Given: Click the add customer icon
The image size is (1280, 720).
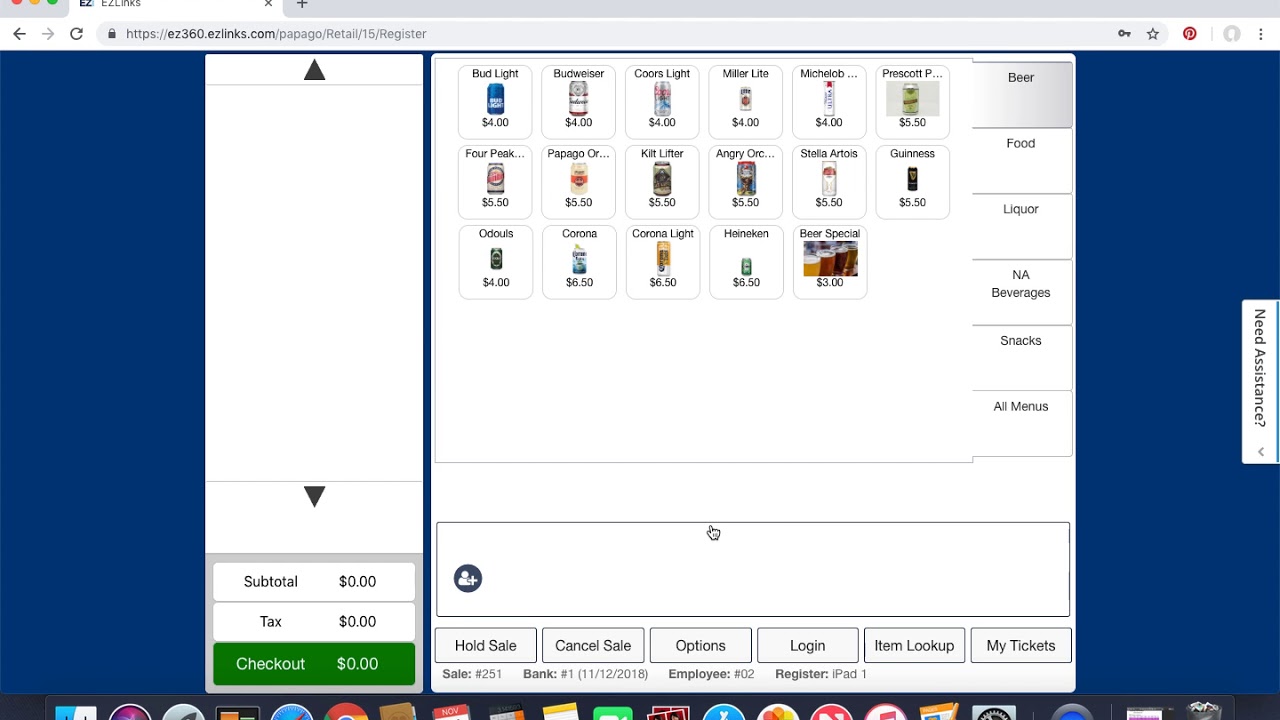Looking at the screenshot, I should [x=468, y=578].
